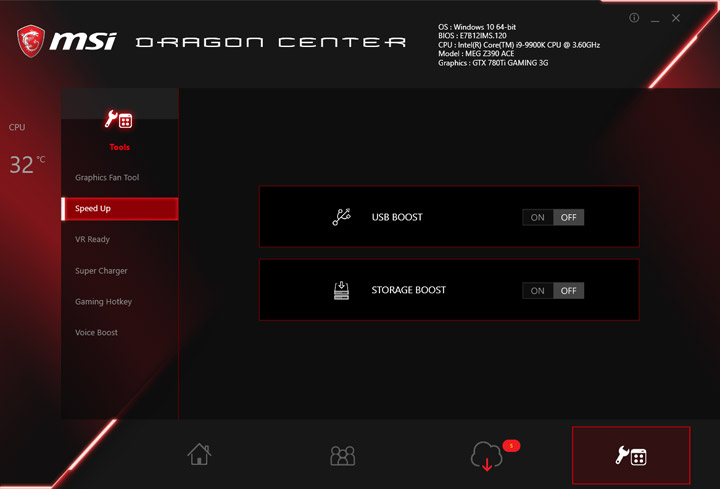Turn Storage Boost ON
This screenshot has height=489, width=720.
(538, 291)
